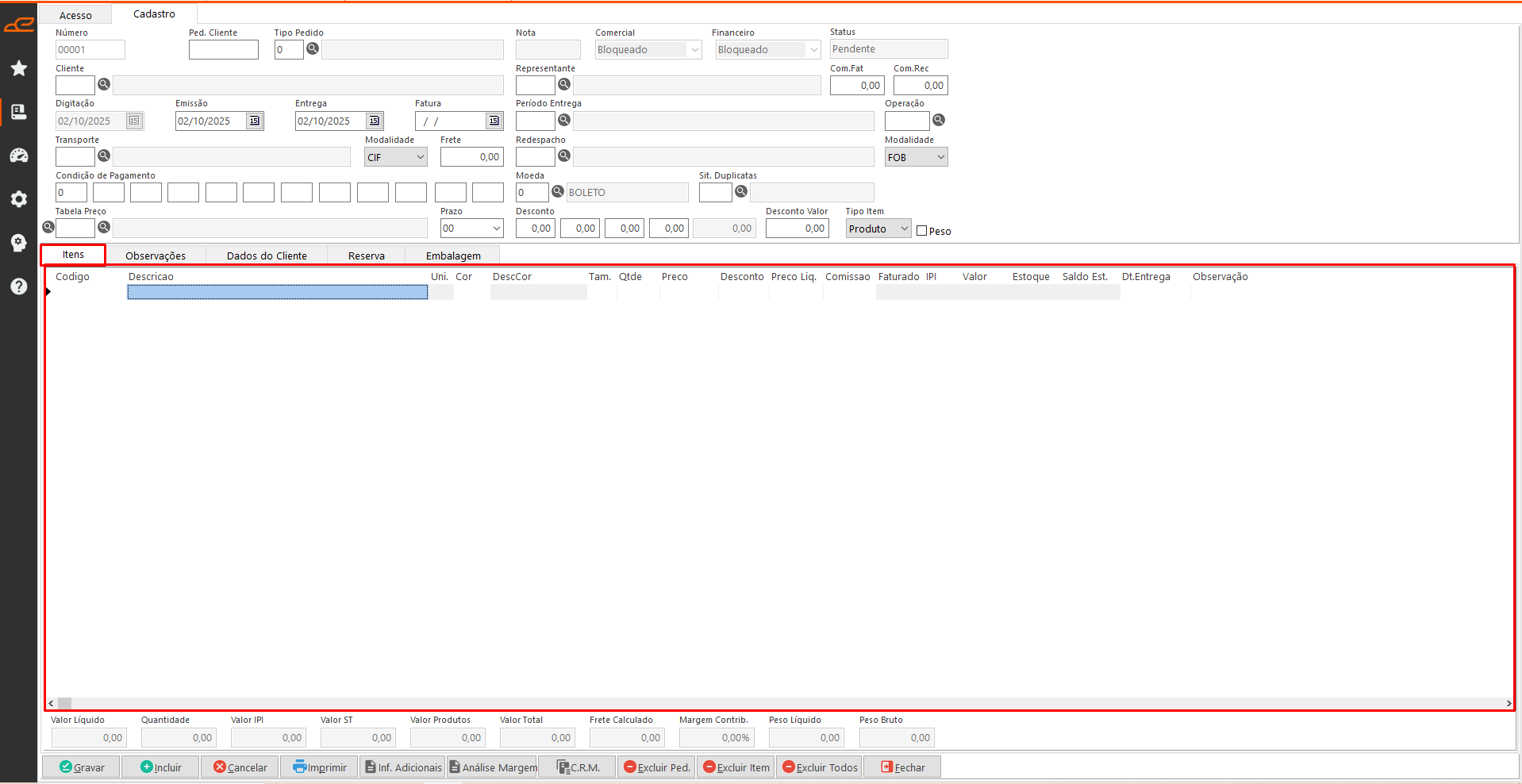This screenshot has height=784, width=1522.
Task: Click the Gravar button
Action: (82, 767)
